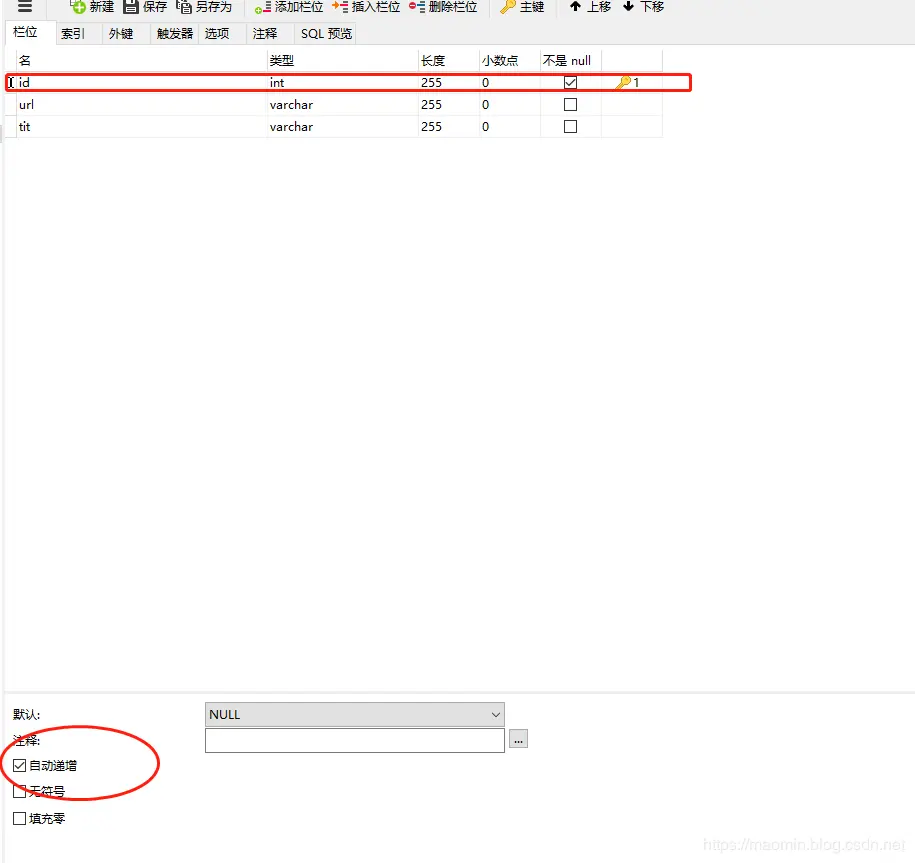
Task: Click 删除栏位 delete field button
Action: click(x=443, y=7)
